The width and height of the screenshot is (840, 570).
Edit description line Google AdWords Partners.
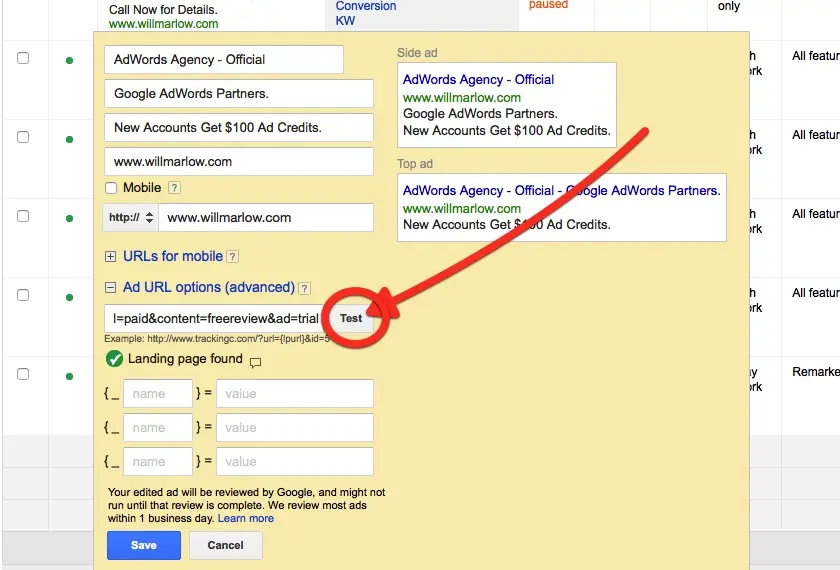pyautogui.click(x=239, y=94)
